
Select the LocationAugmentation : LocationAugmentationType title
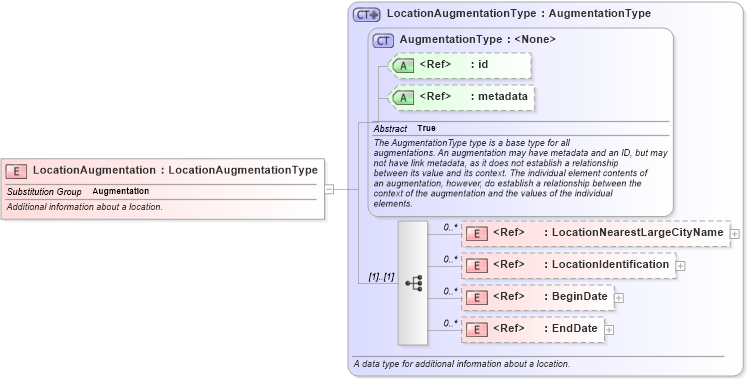[x=175, y=170]
